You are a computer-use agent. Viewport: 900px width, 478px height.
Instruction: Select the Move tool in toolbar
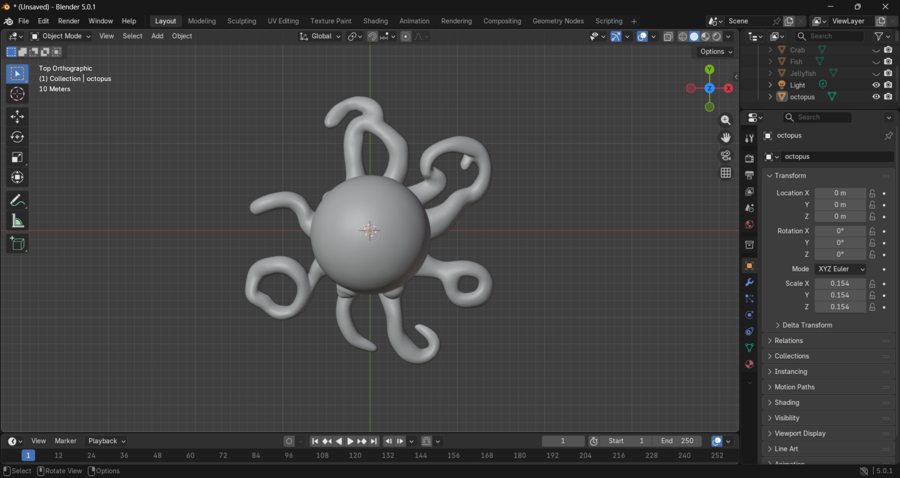[17, 117]
